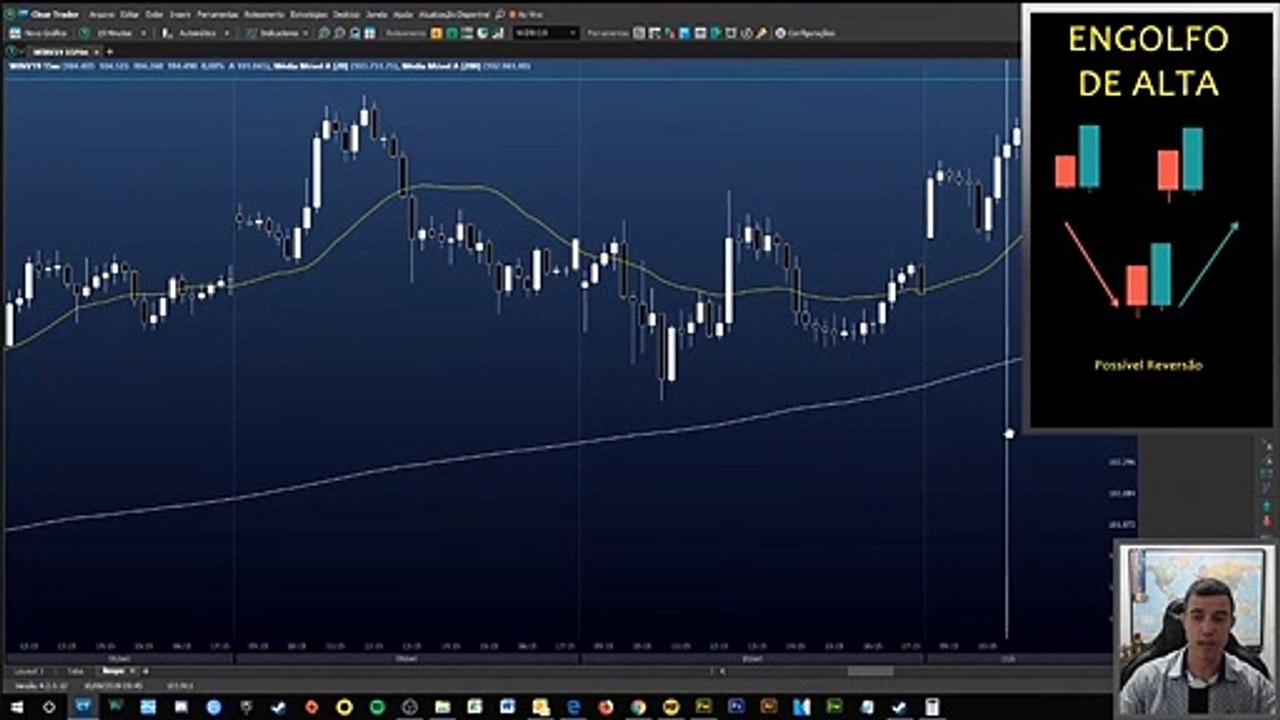Click the green Roteamento toolbar icon
1280x720 pixels.
point(452,33)
